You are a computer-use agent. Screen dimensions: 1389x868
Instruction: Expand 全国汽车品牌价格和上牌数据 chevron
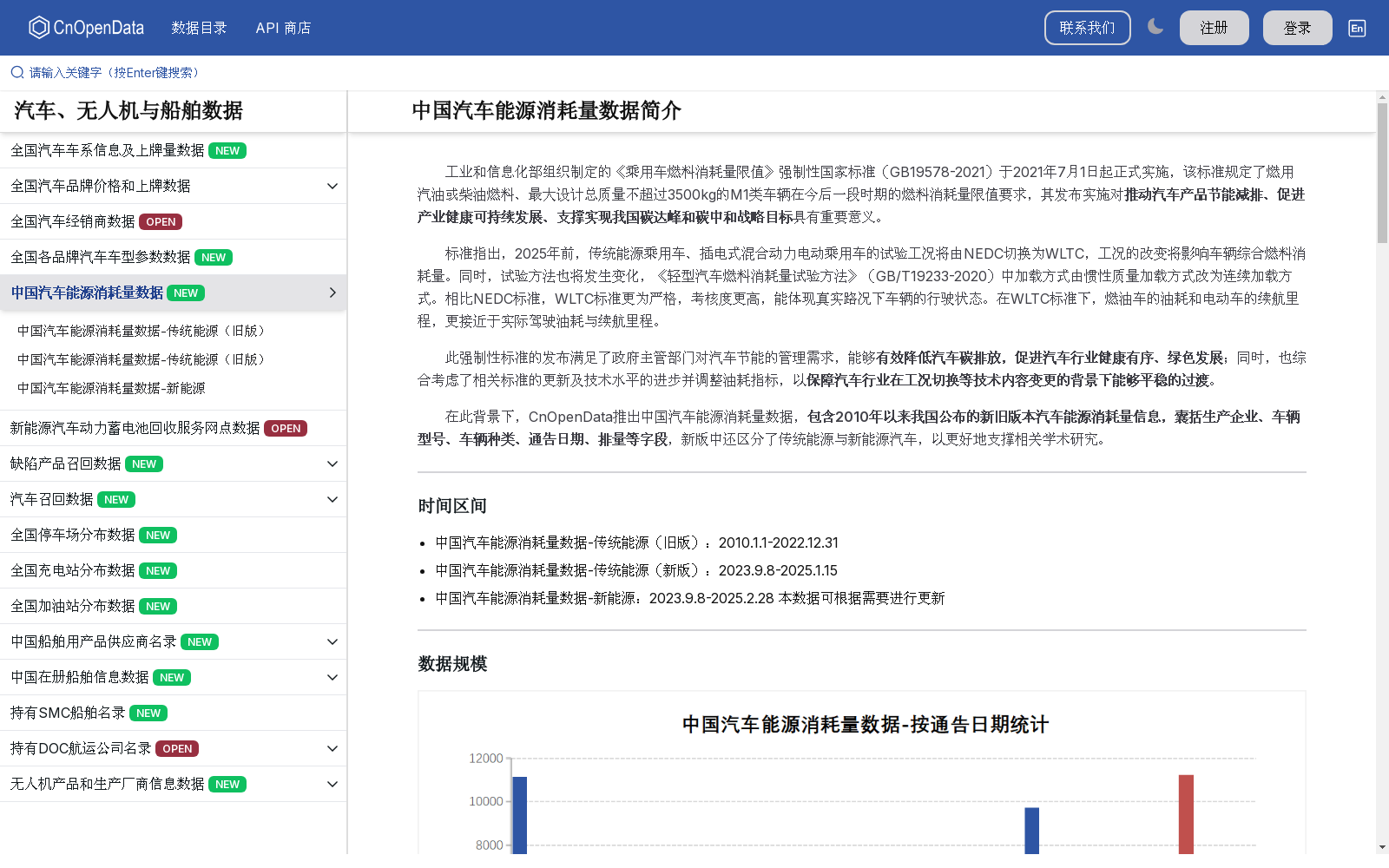click(x=332, y=186)
